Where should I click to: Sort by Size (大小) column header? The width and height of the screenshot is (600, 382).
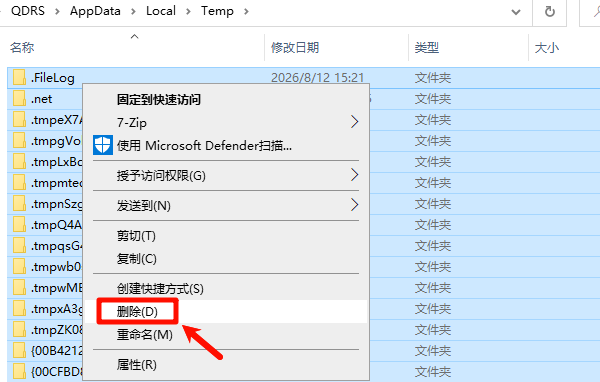(x=547, y=48)
